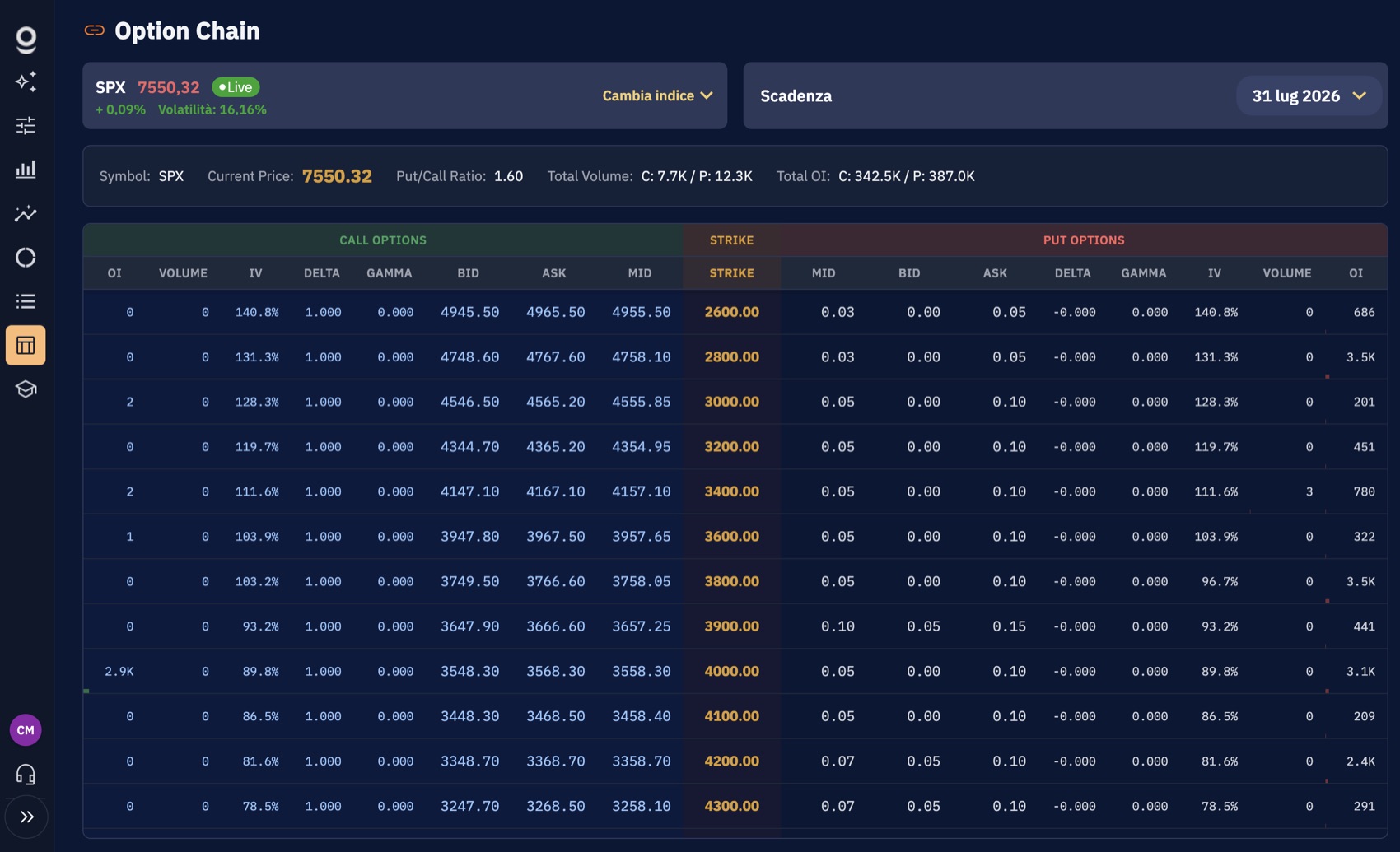
Task: Open the circular donut icon in sidebar
Action: tap(26, 257)
